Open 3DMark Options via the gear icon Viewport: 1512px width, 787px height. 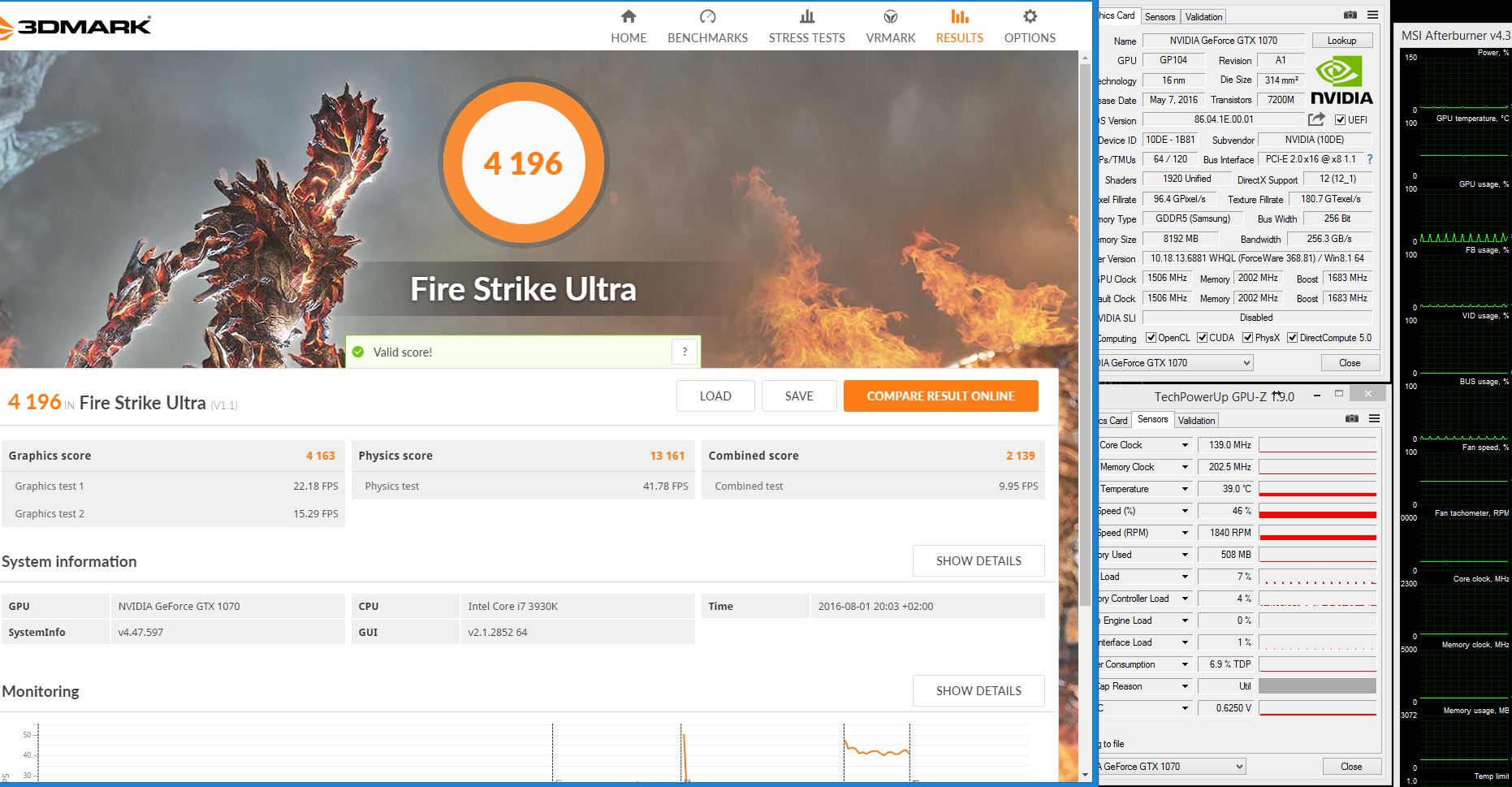point(1028,25)
